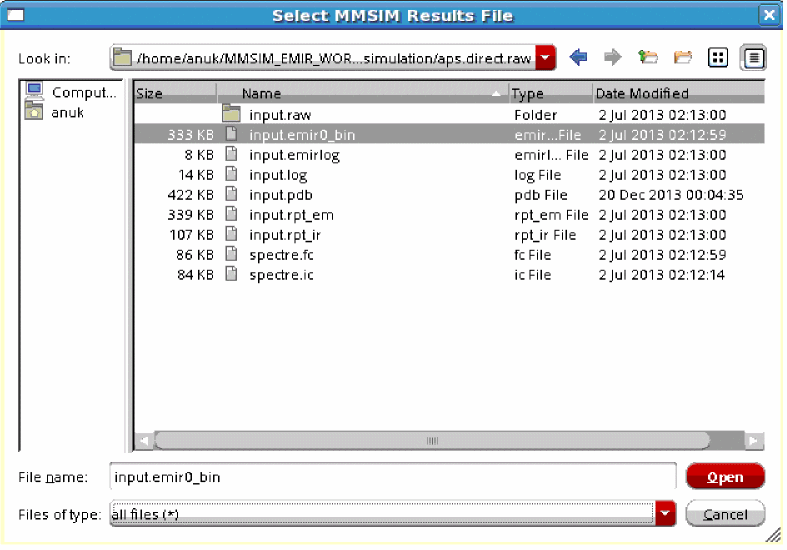The height and width of the screenshot is (550, 787).
Task: Click the input.rpt_em file icon
Action: (231, 215)
